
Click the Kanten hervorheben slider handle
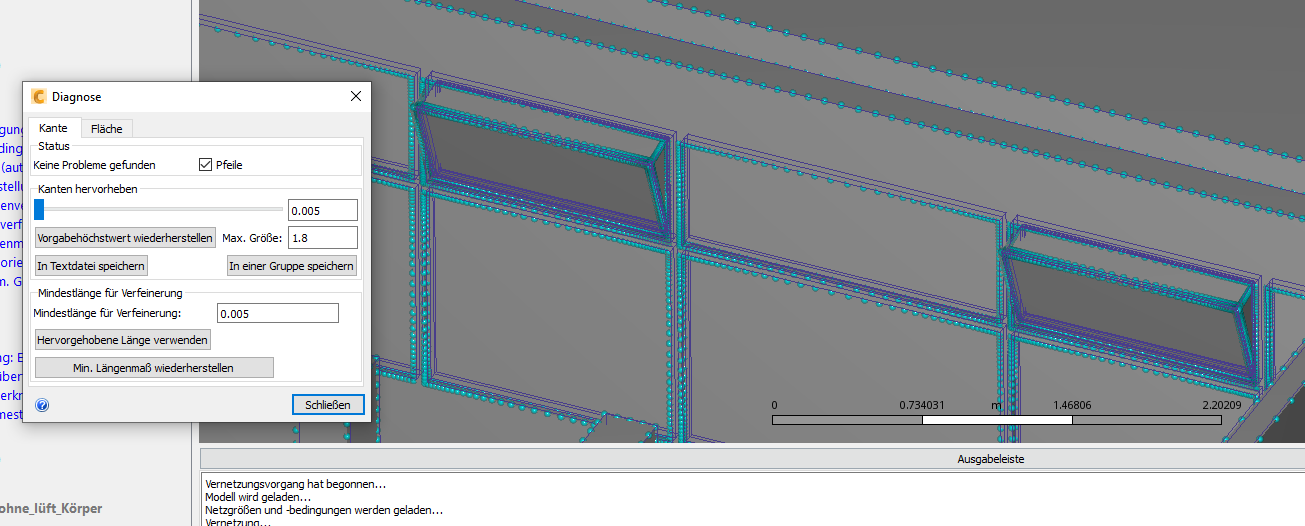(39, 209)
